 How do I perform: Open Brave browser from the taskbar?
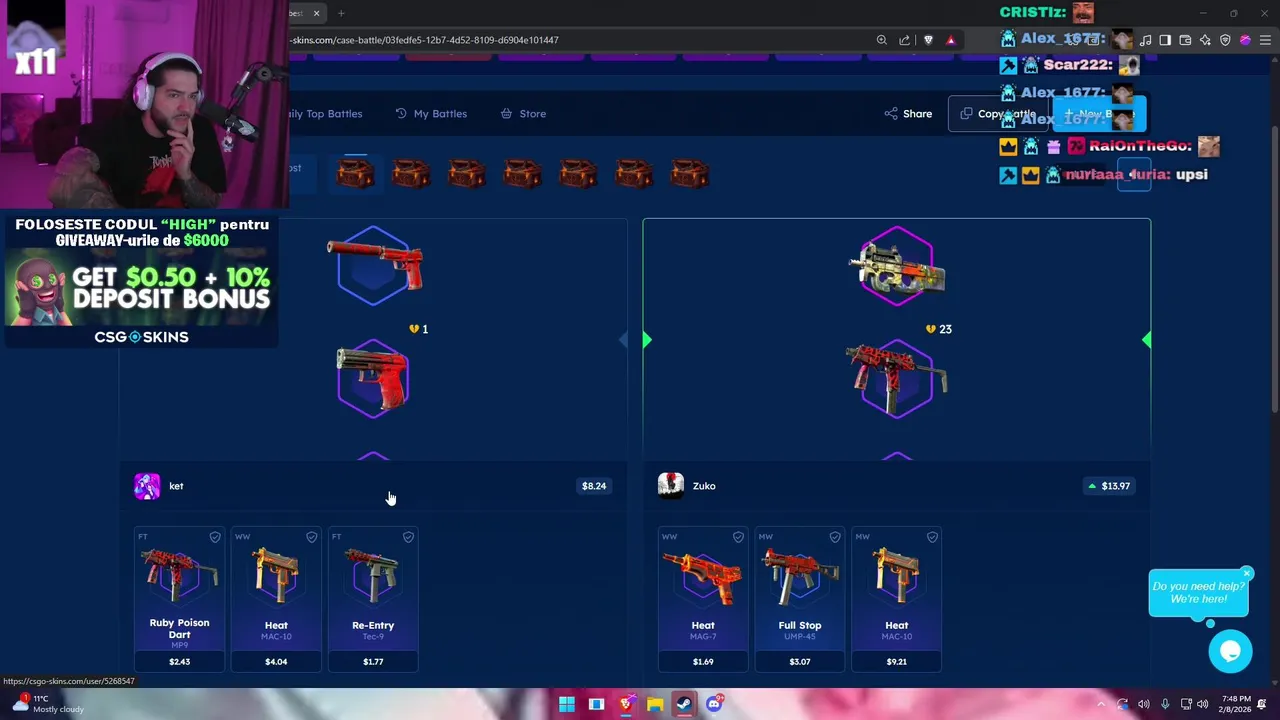coord(626,704)
